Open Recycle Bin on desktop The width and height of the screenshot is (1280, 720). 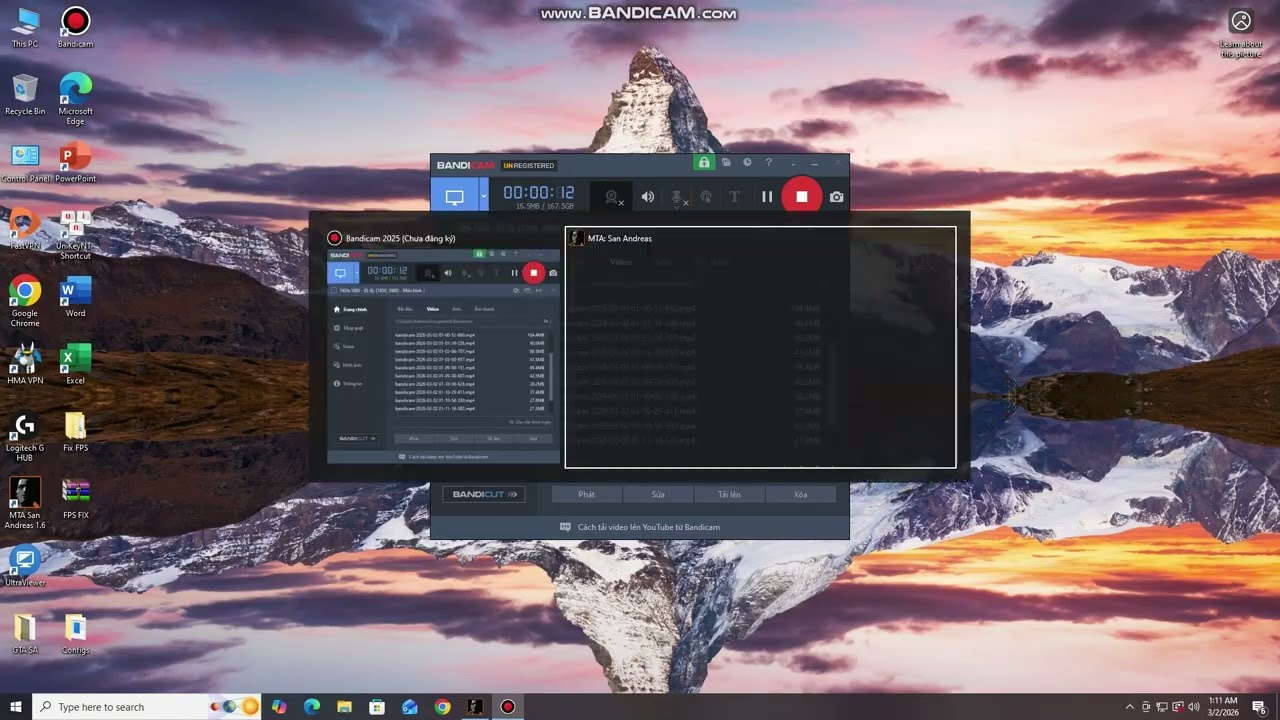(x=25, y=95)
